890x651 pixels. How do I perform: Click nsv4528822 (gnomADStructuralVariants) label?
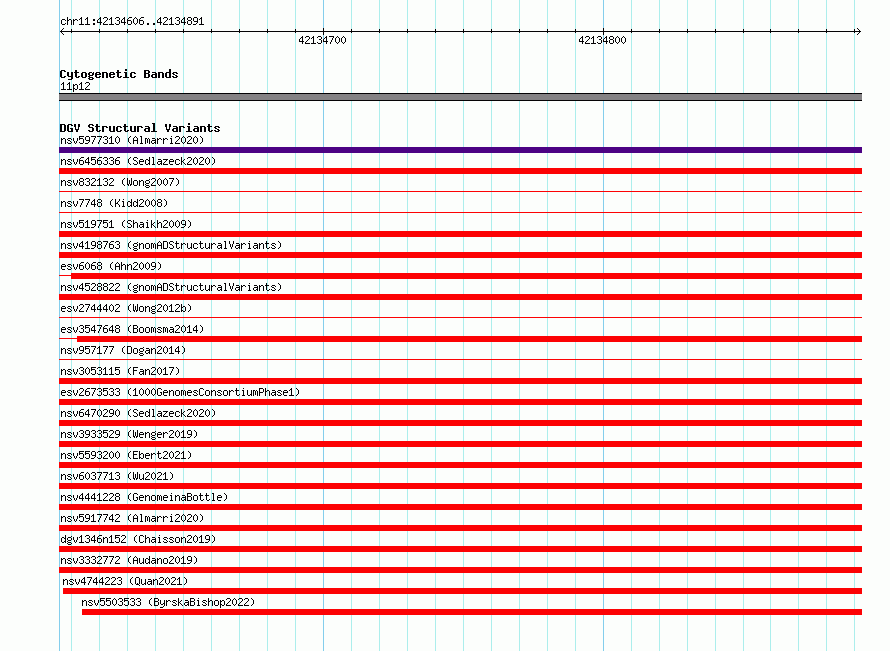[171, 287]
